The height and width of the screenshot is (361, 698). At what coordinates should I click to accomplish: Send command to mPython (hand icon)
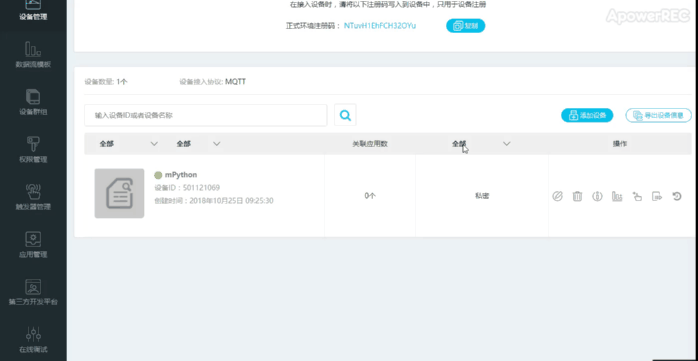pyautogui.click(x=637, y=196)
